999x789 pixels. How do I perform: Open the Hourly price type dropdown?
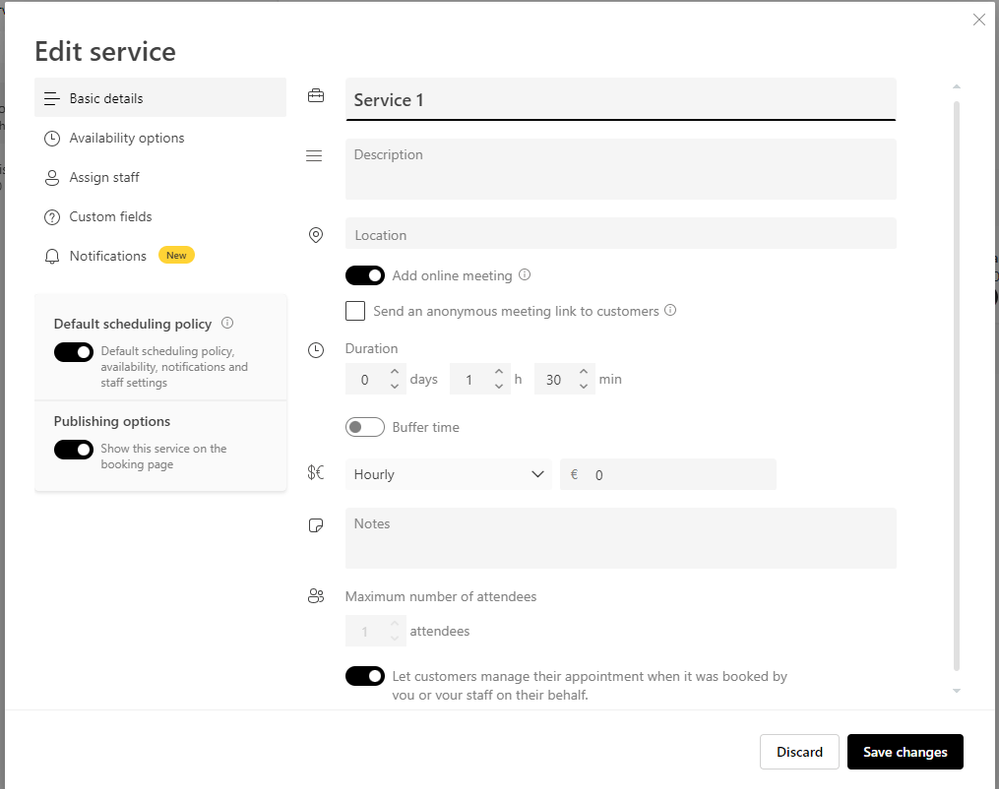point(449,474)
